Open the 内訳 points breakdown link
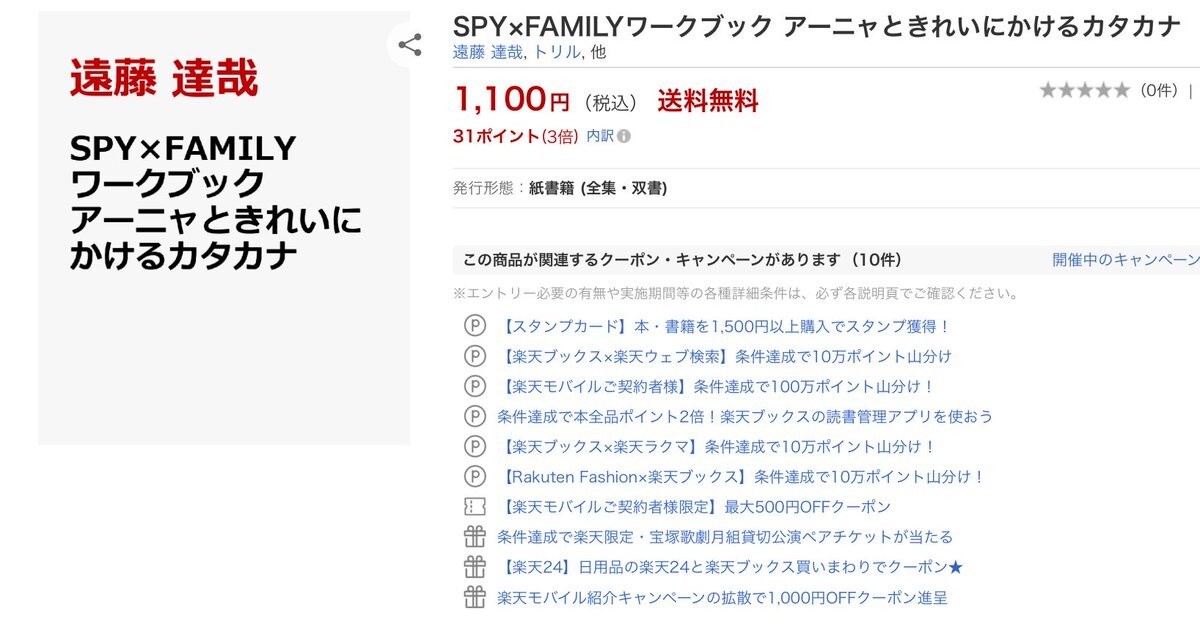The height and width of the screenshot is (627, 1200). pos(600,136)
